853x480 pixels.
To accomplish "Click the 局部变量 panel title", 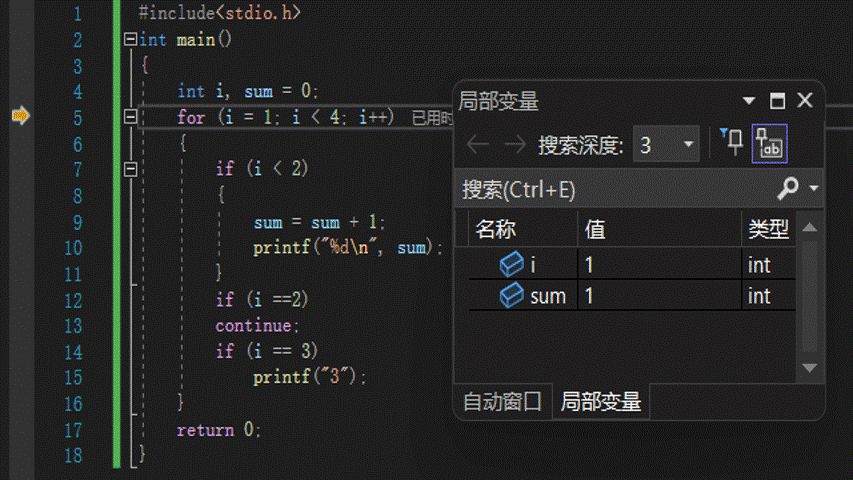I will [498, 101].
